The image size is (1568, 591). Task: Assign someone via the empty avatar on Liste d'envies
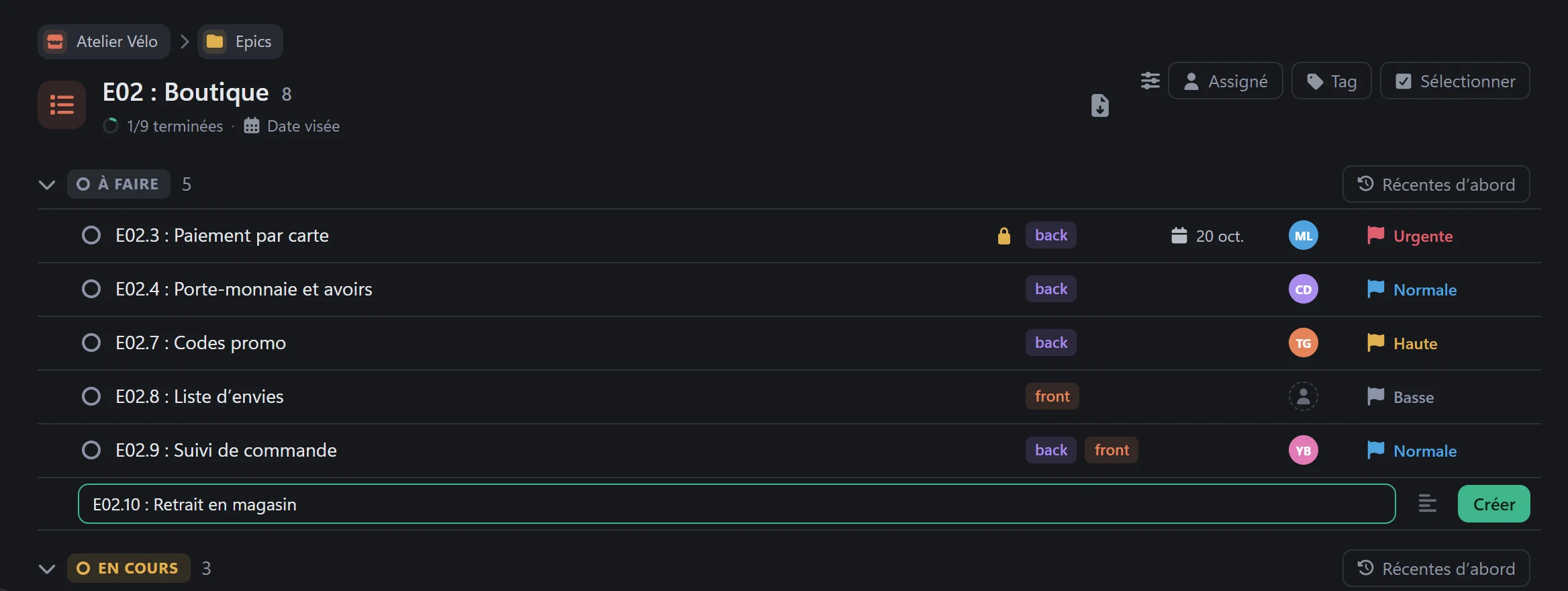tap(1303, 397)
